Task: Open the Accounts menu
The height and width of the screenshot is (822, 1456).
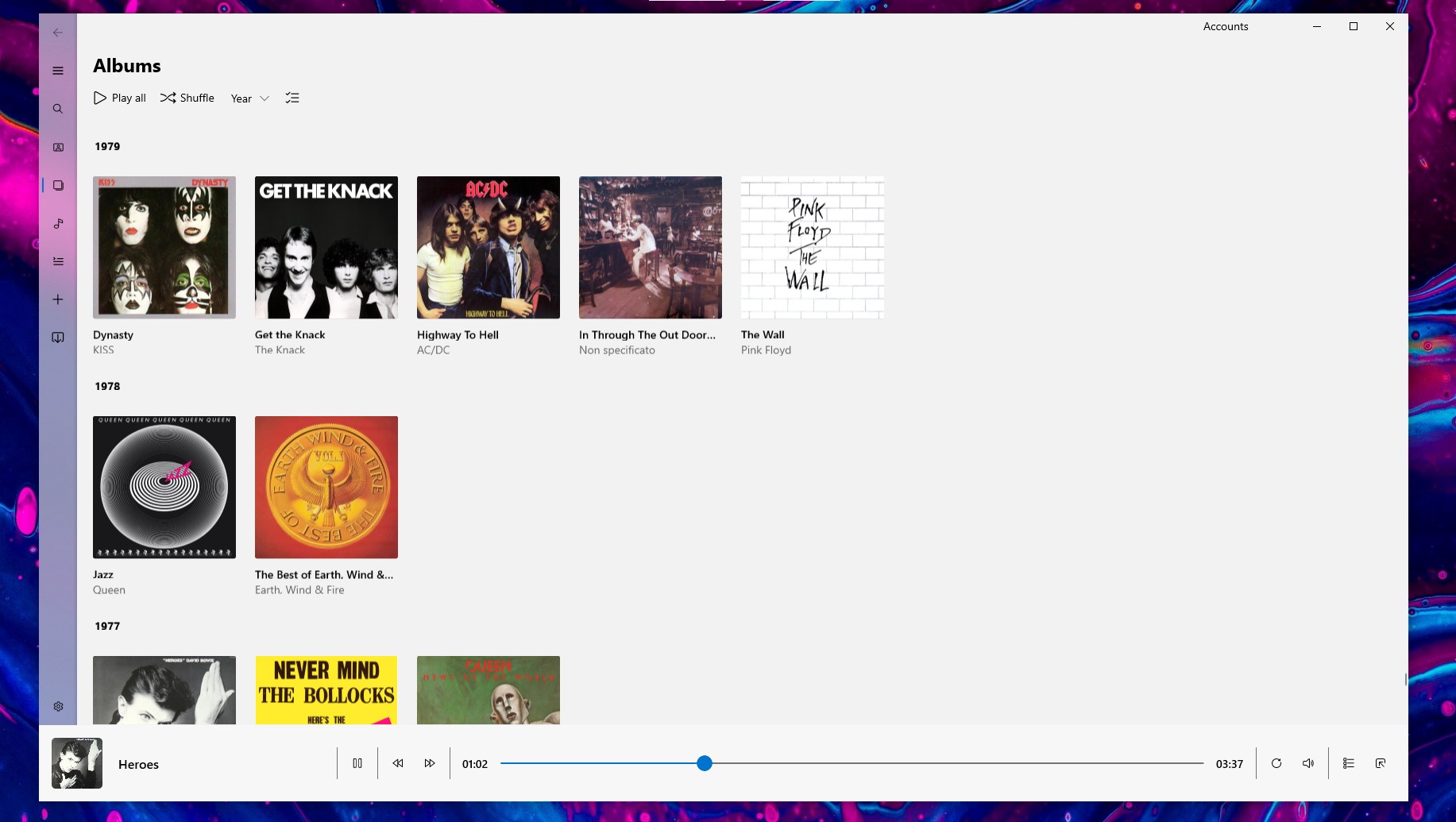Action: 1226,26
